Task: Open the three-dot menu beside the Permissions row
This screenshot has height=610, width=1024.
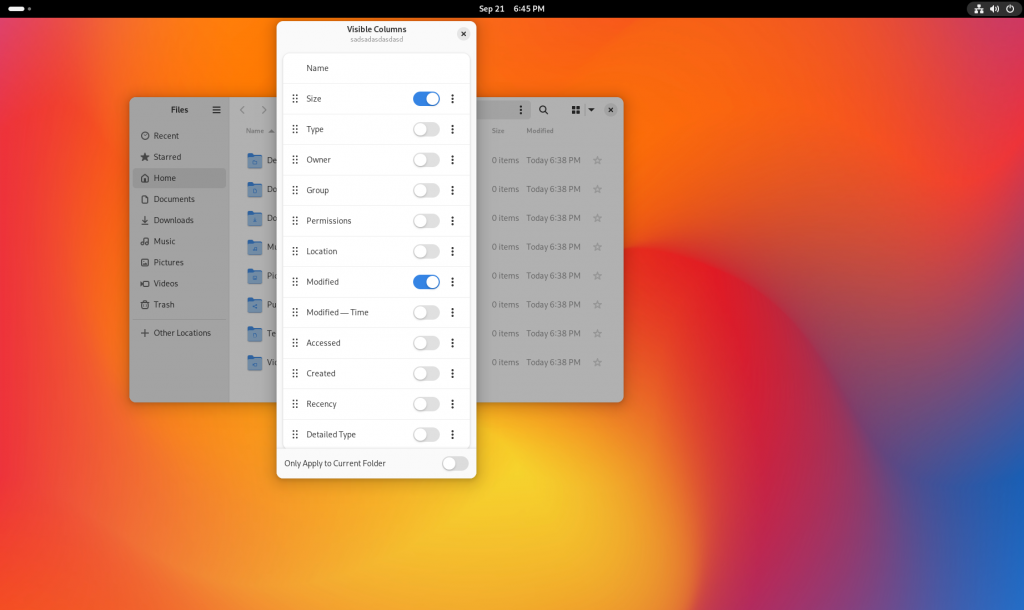Action: click(x=452, y=221)
